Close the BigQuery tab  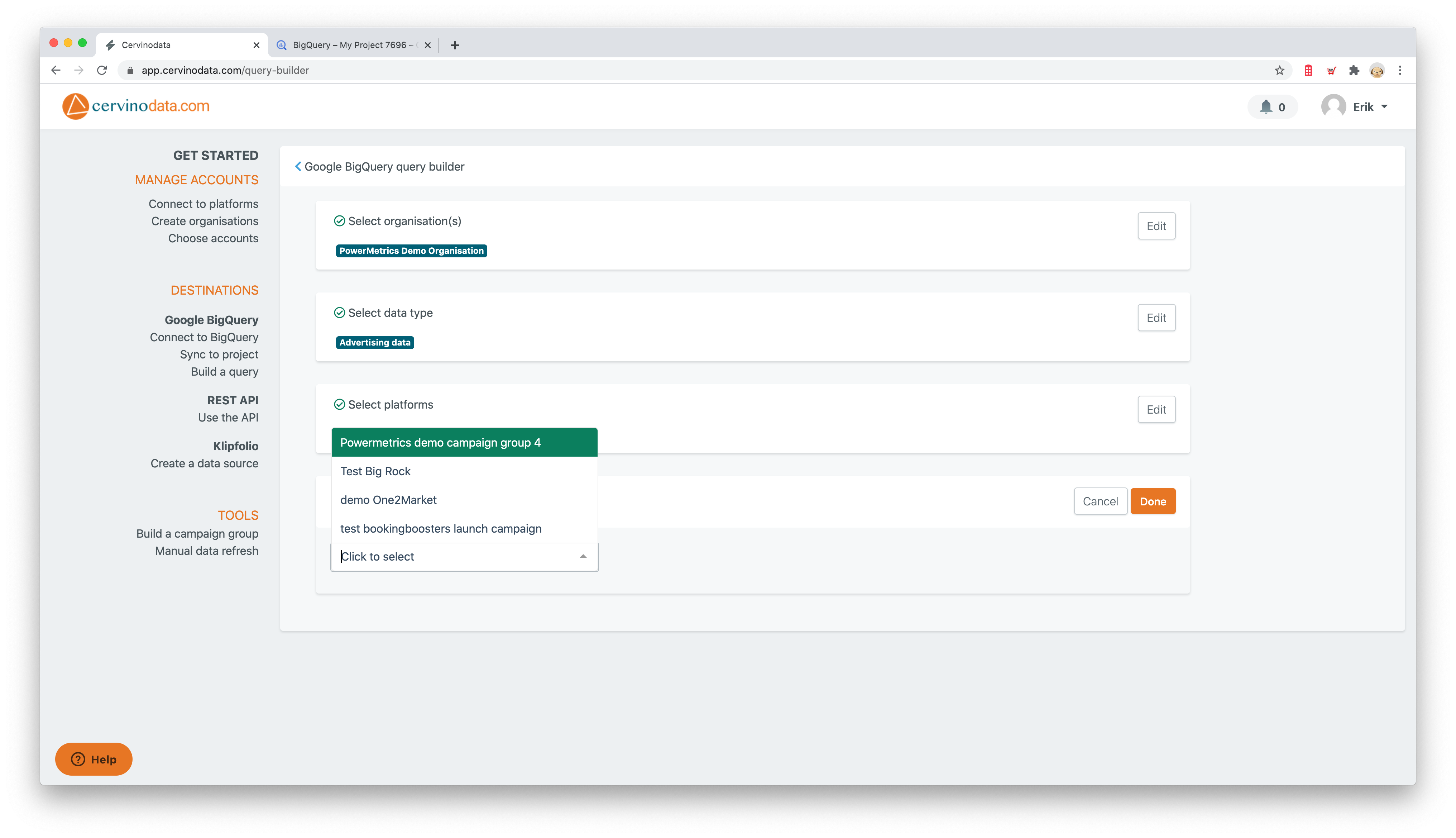click(427, 45)
